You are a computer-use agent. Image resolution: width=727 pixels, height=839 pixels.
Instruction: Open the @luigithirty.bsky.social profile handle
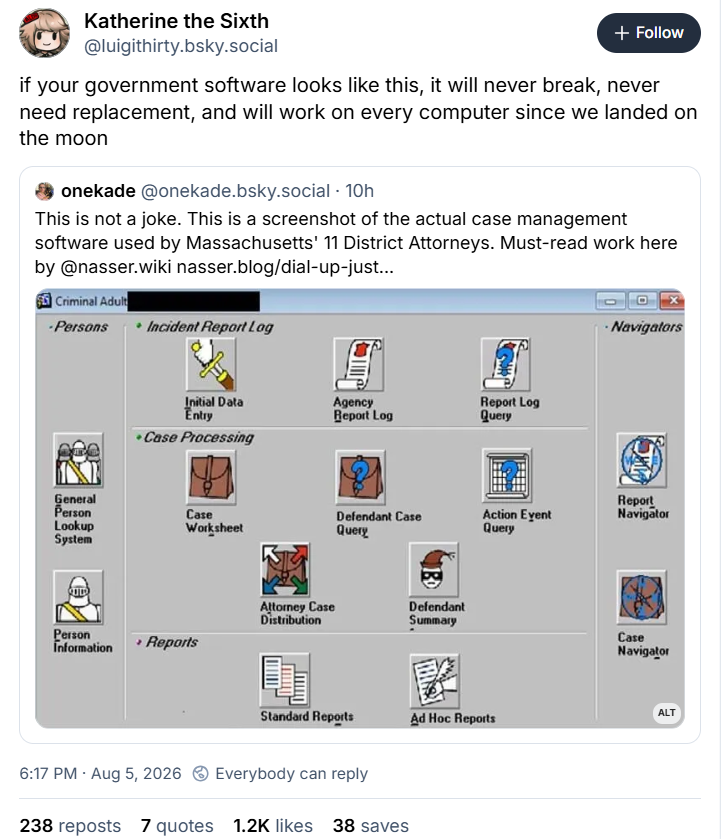(181, 46)
